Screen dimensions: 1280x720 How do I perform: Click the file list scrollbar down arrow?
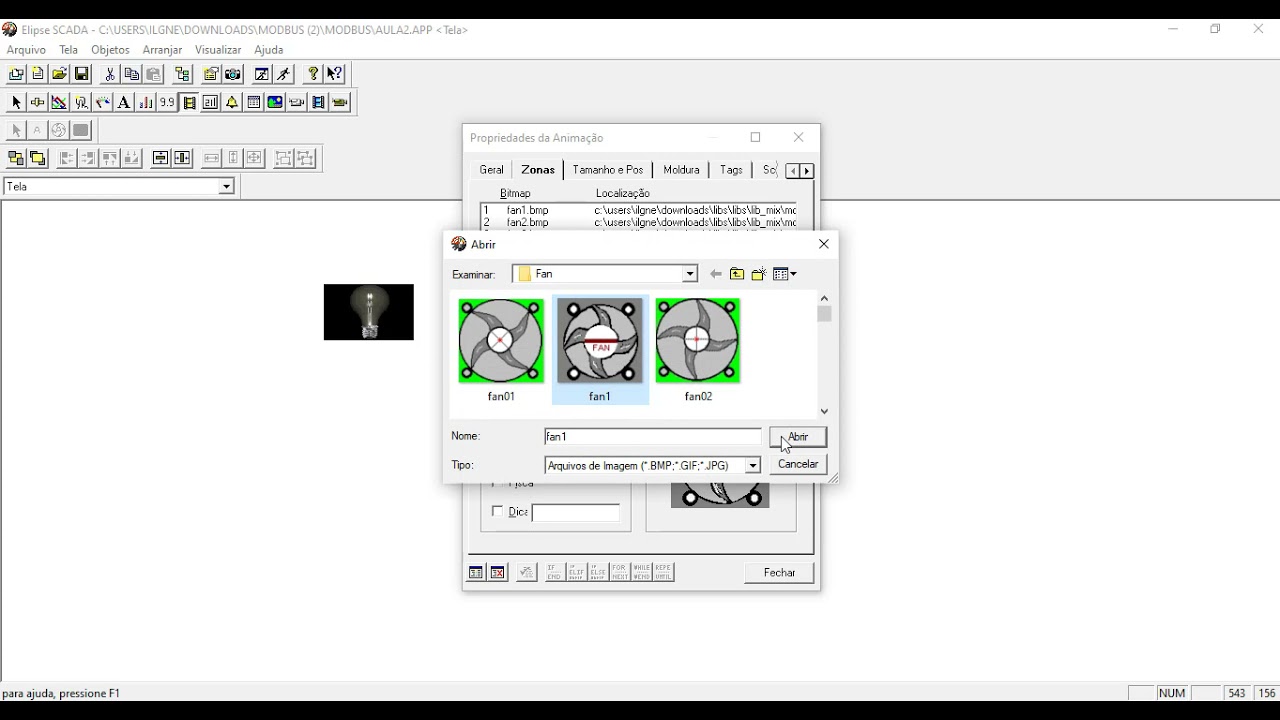(824, 411)
